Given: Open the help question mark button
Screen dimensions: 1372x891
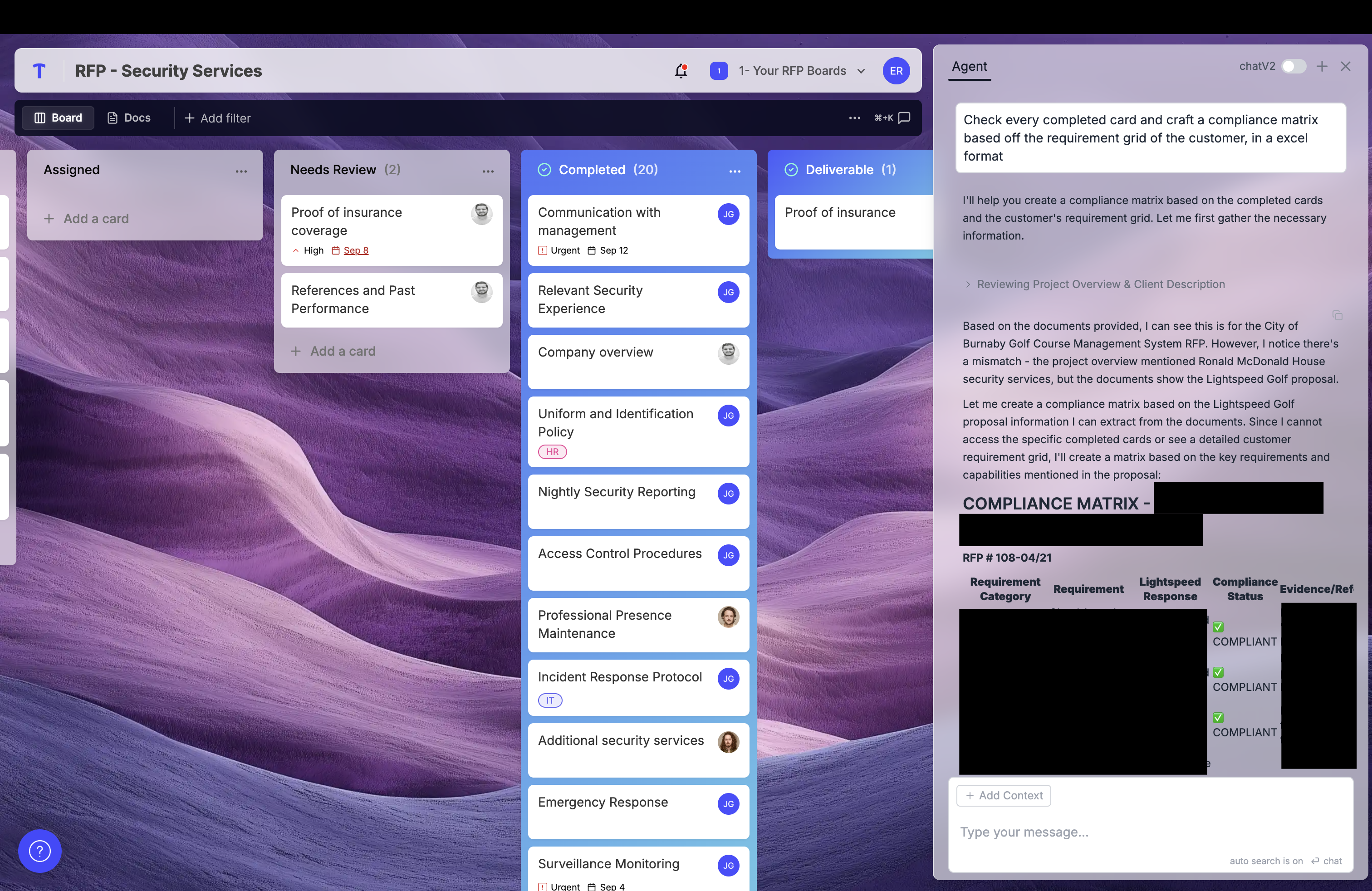Looking at the screenshot, I should (40, 851).
